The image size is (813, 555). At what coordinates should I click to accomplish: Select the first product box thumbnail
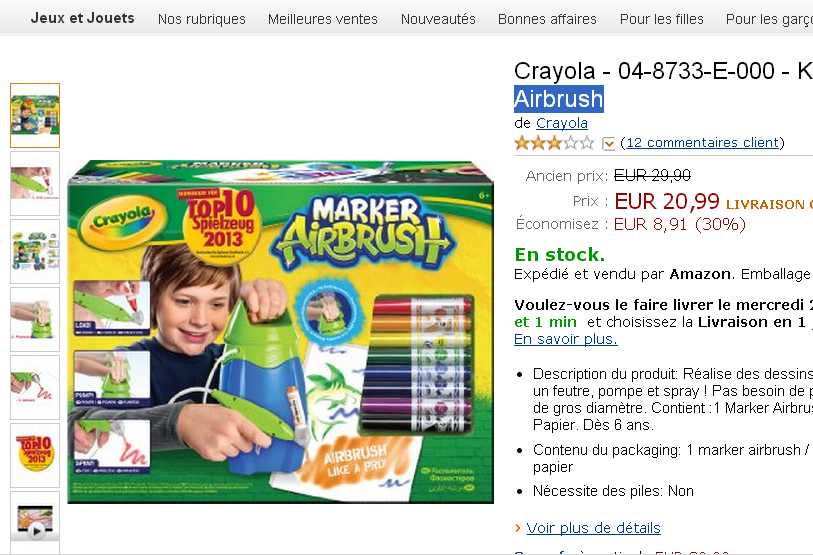35,115
